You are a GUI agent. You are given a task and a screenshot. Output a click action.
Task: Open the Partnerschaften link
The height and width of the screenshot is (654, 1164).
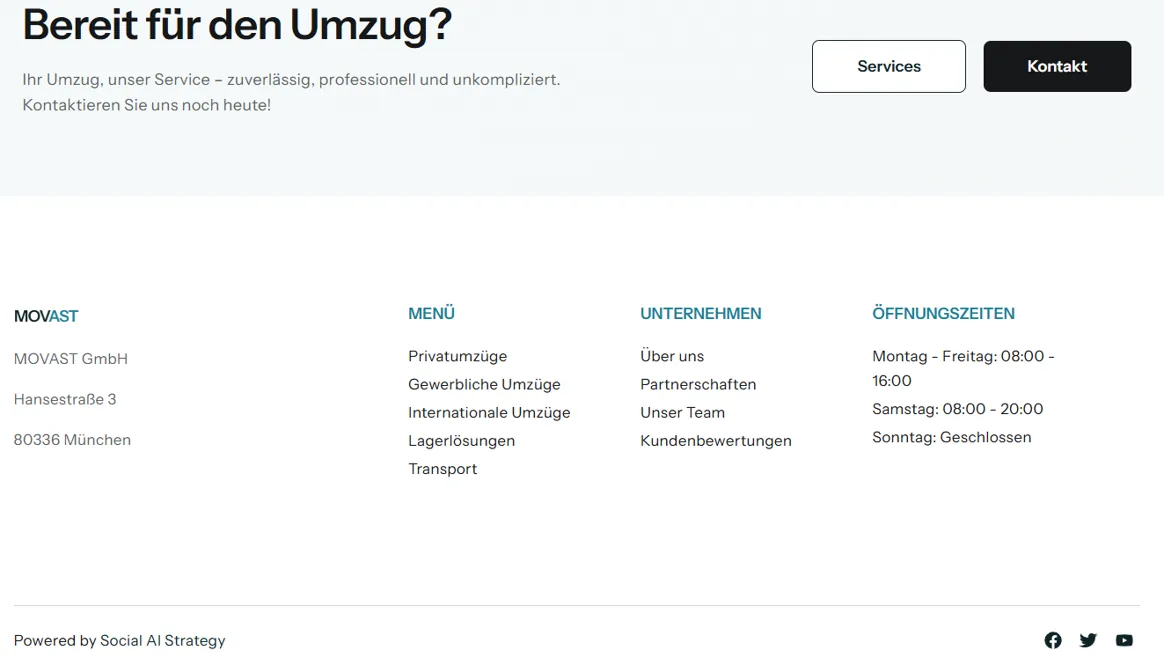[x=698, y=385]
